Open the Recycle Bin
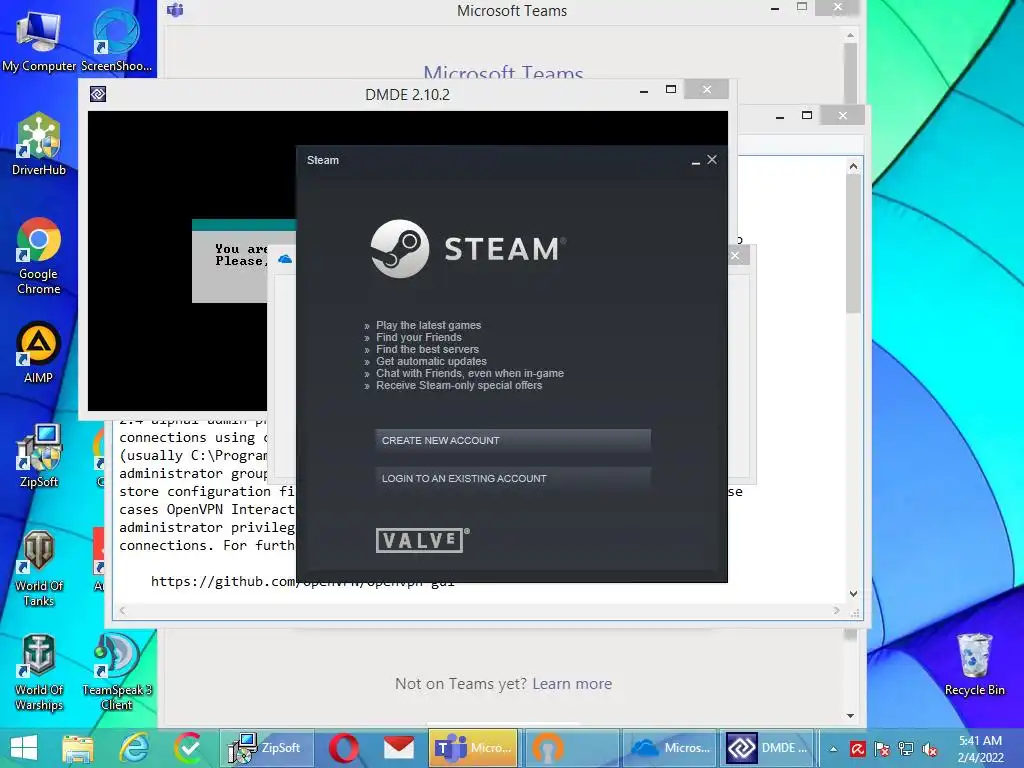1024x768 pixels. (974, 665)
